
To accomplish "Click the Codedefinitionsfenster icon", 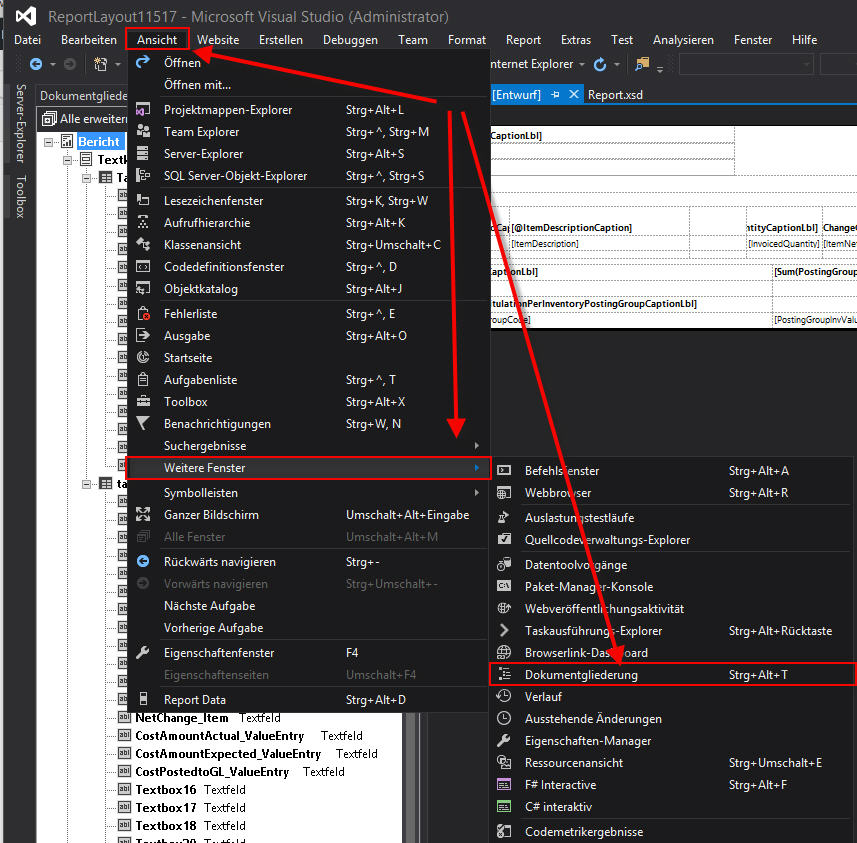I will point(143,267).
